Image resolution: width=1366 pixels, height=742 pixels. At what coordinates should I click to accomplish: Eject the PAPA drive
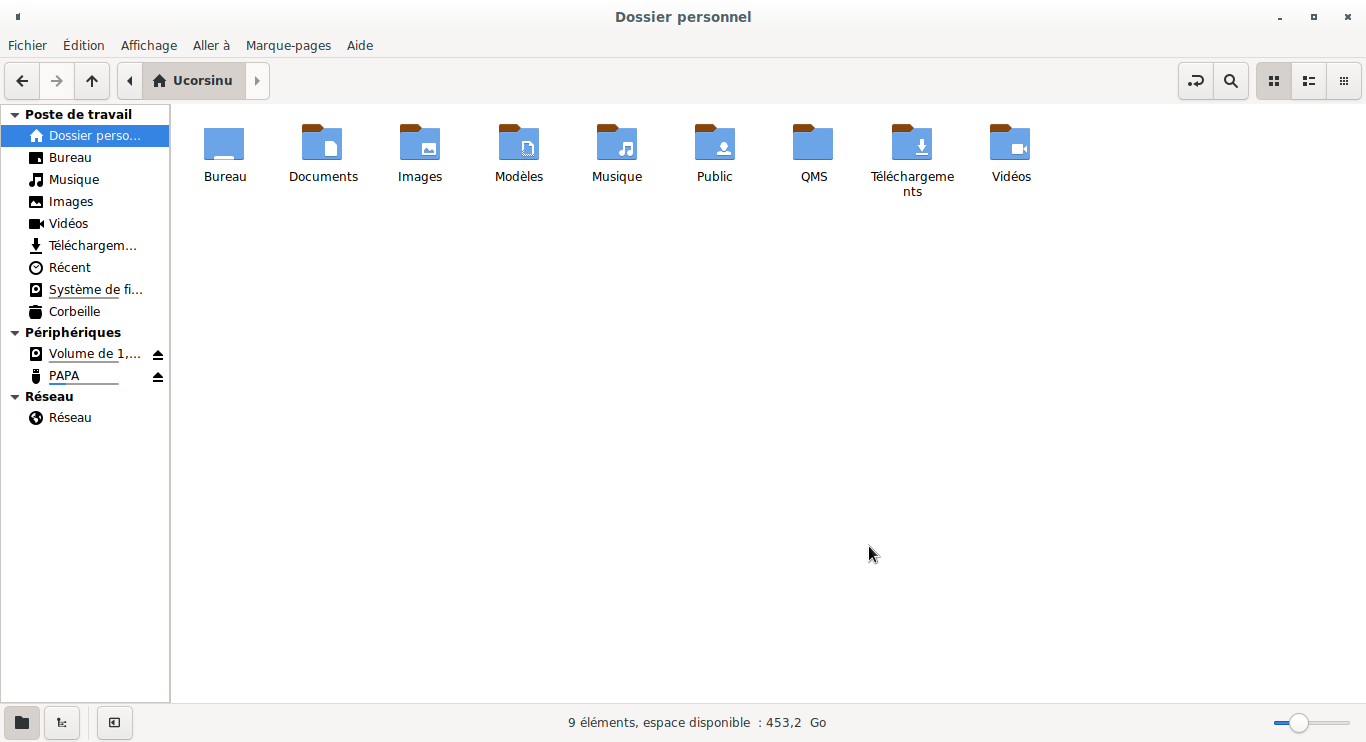[x=157, y=377]
